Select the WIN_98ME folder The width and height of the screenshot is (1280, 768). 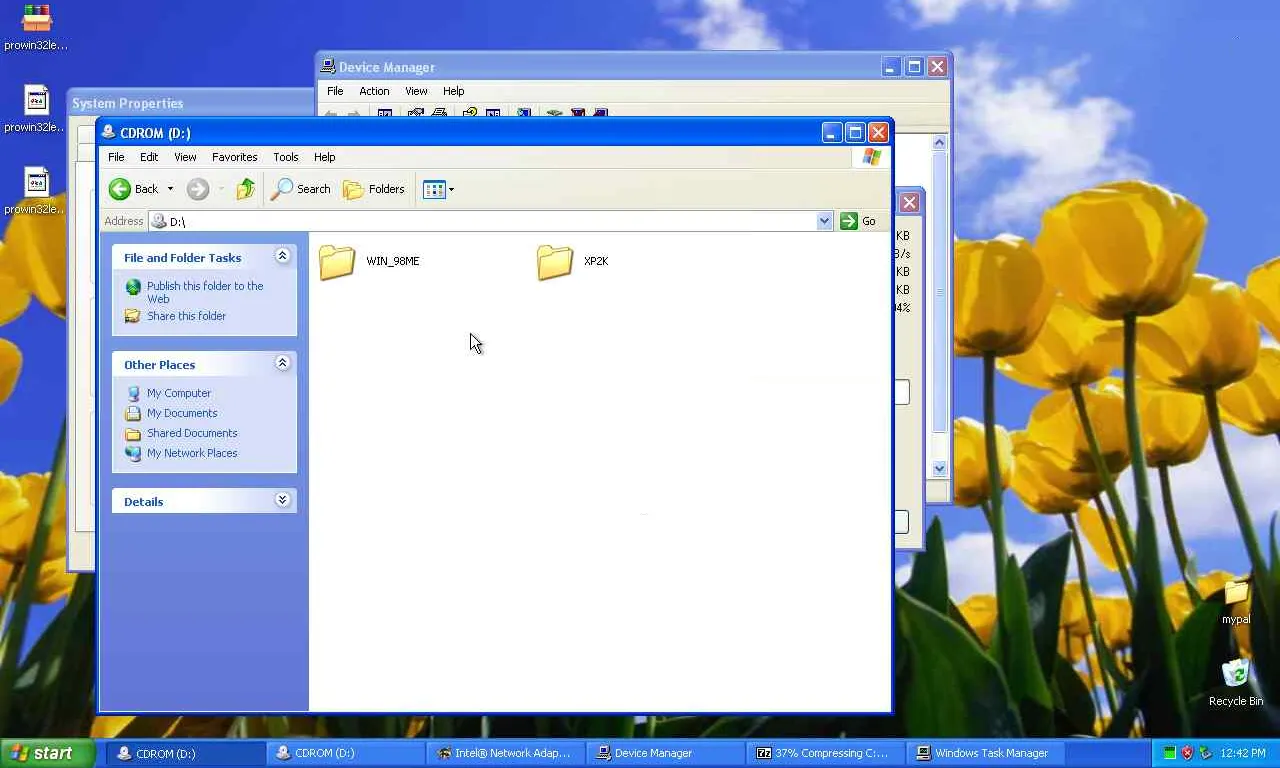370,262
